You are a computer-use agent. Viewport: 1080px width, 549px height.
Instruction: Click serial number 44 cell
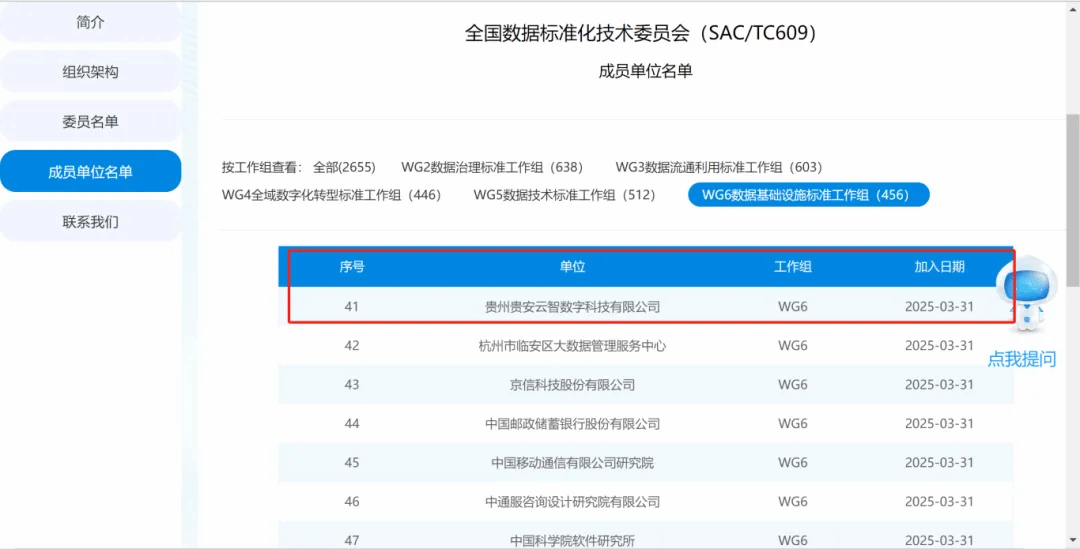click(352, 424)
